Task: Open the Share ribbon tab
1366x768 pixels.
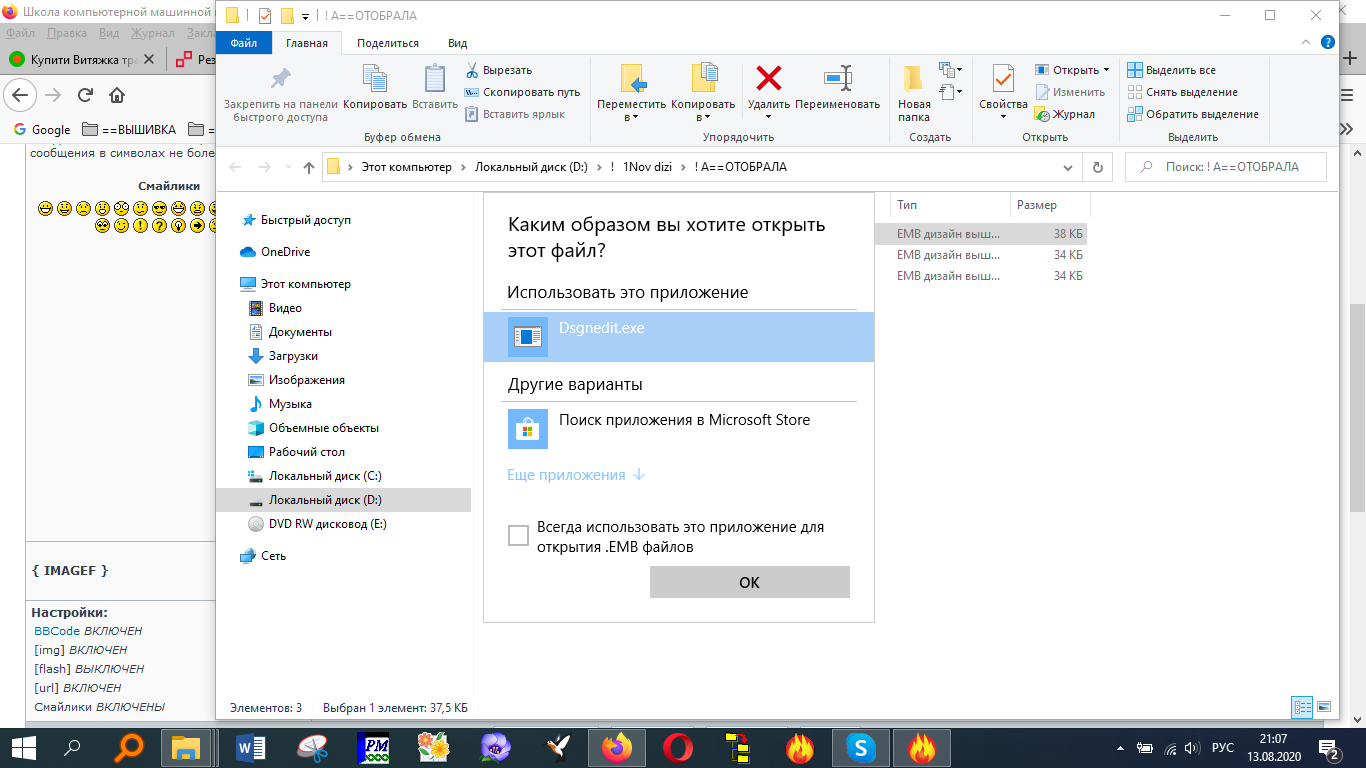Action: click(x=388, y=43)
